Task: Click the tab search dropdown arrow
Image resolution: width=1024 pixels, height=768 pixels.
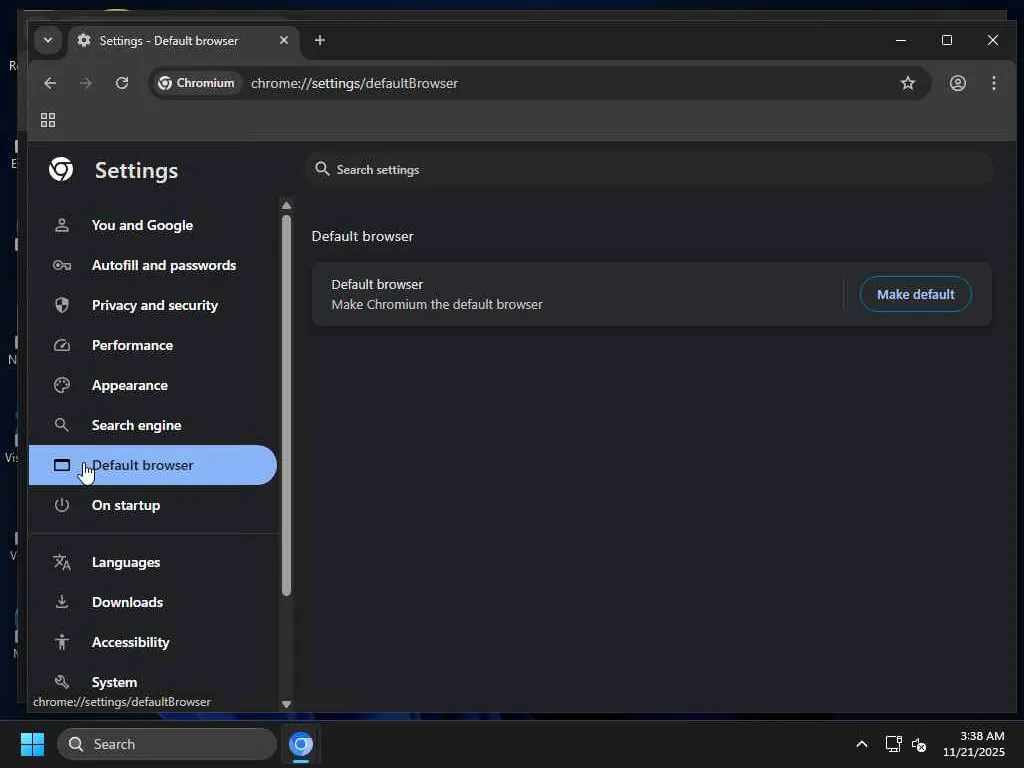Action: coord(48,40)
